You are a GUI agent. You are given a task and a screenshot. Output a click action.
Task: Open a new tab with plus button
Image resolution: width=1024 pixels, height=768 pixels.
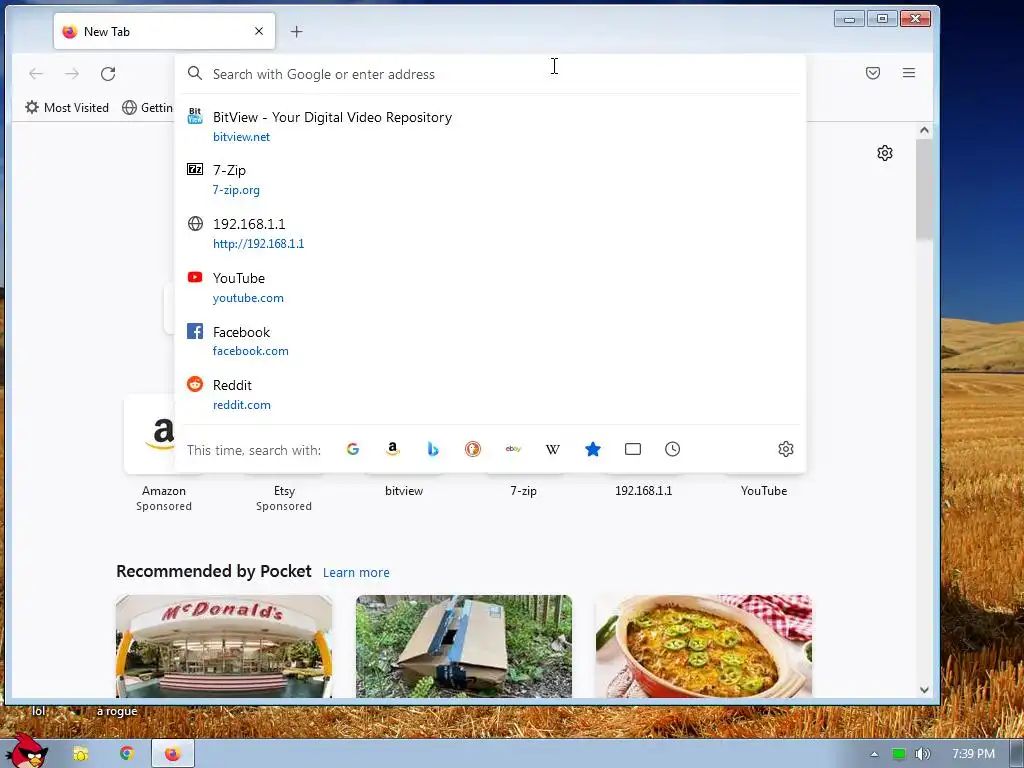[x=296, y=31]
